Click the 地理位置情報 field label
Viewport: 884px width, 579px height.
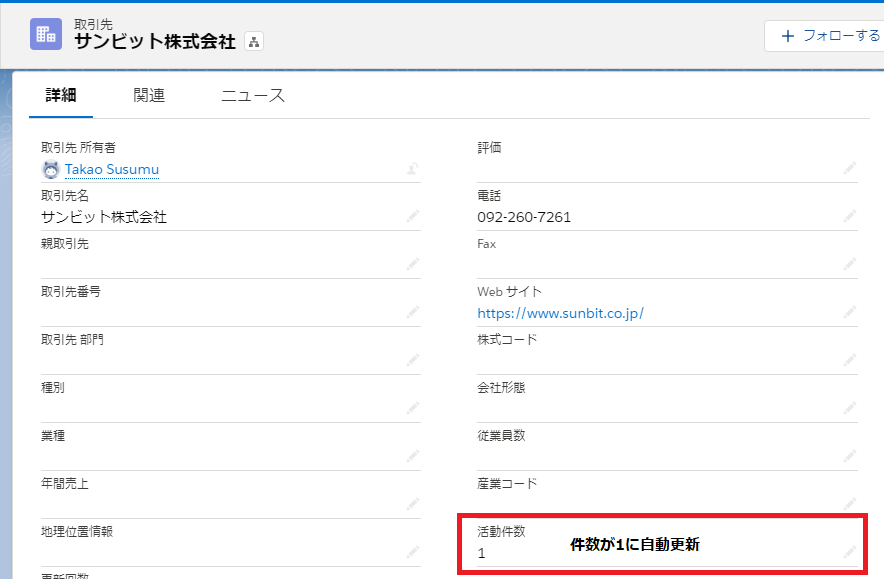point(77,531)
